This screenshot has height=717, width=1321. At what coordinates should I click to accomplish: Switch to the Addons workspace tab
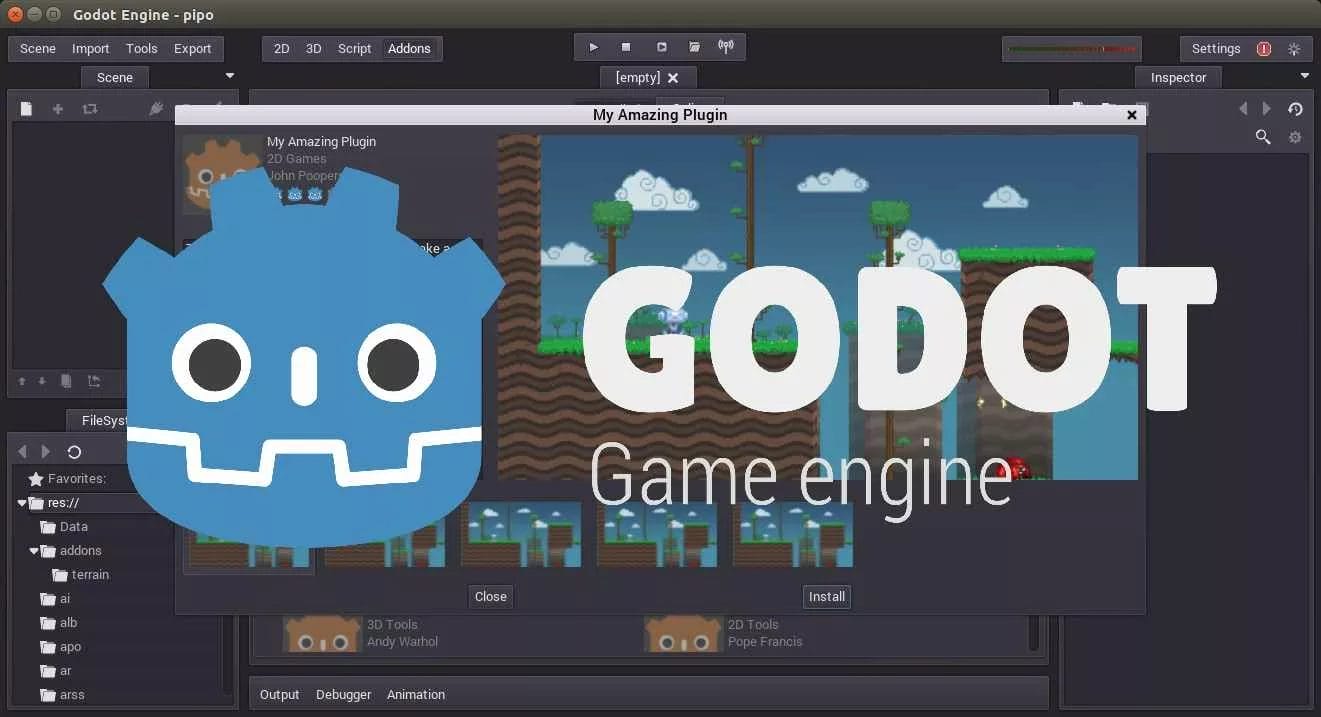[x=410, y=48]
